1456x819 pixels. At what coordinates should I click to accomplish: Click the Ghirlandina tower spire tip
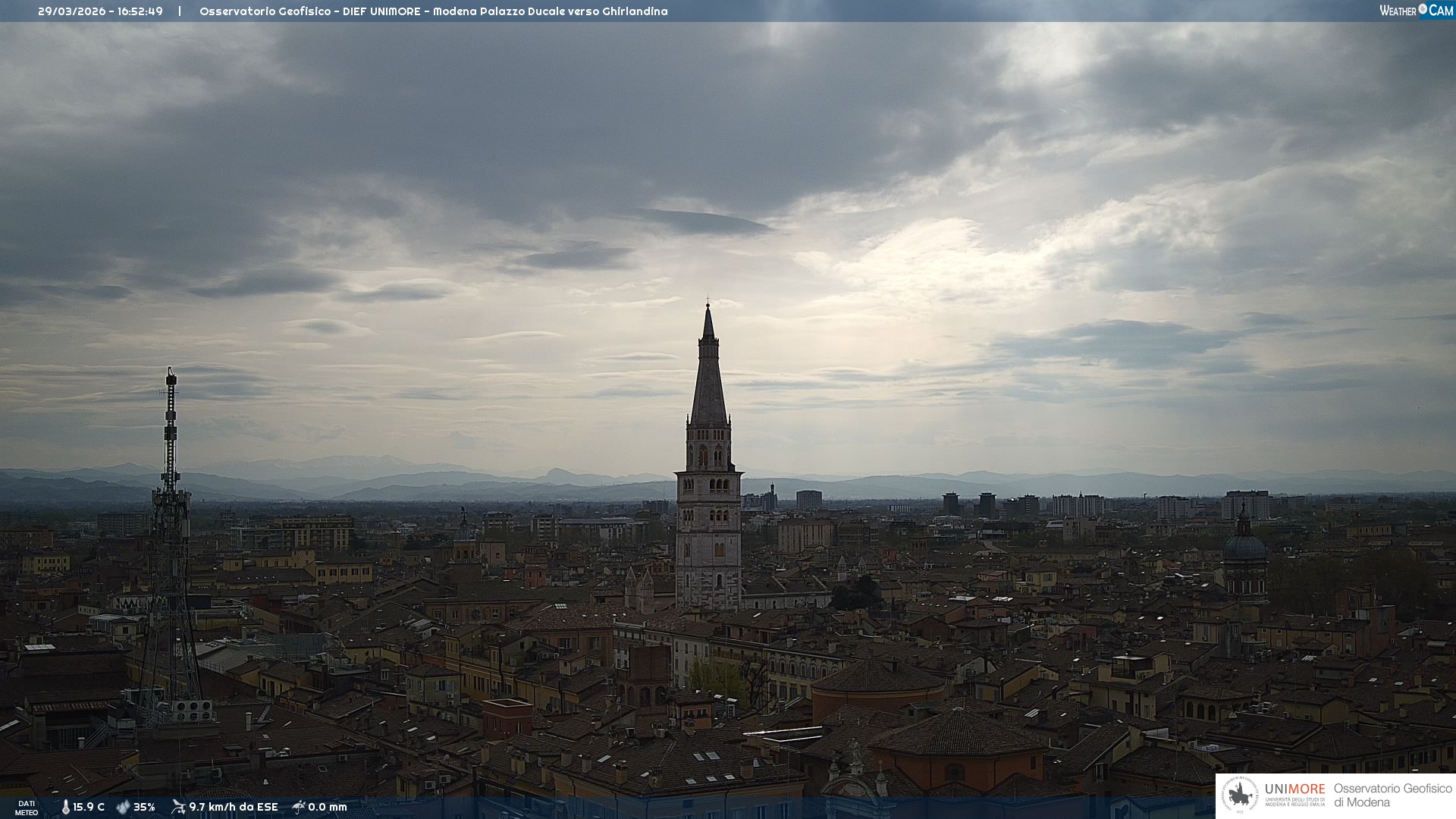point(708,307)
